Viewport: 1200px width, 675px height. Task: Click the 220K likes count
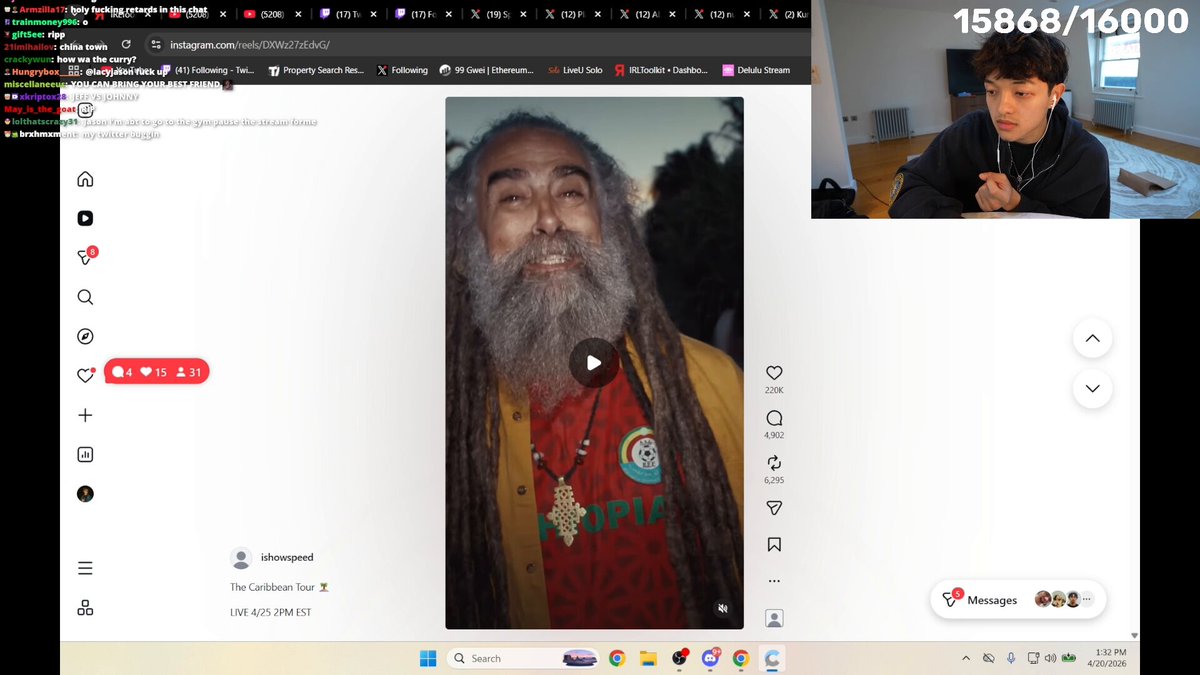coord(774,390)
